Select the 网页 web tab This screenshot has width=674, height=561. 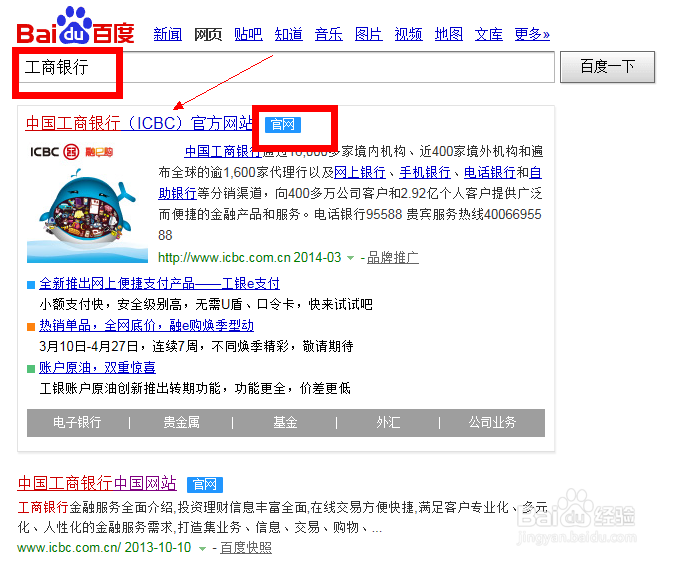click(208, 34)
